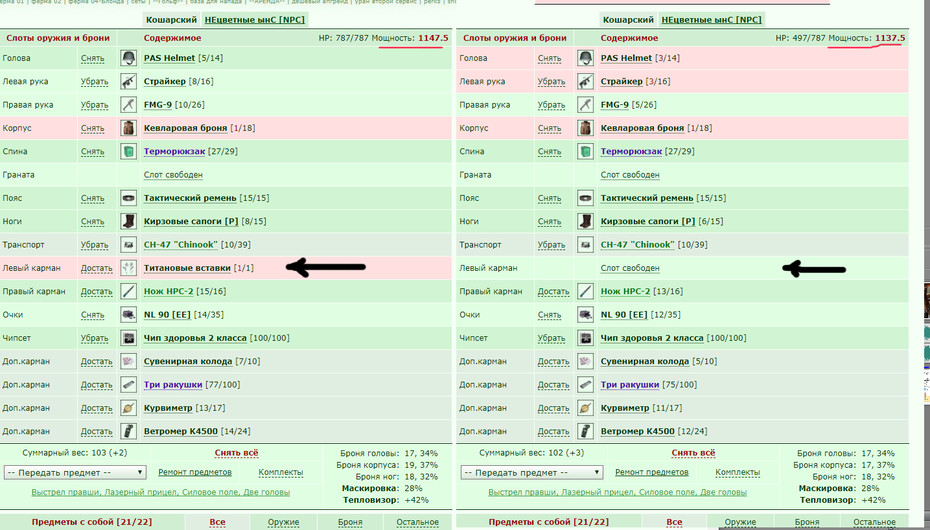
Task: Select Броня tab in left panel
Action: pyautogui.click(x=350, y=522)
